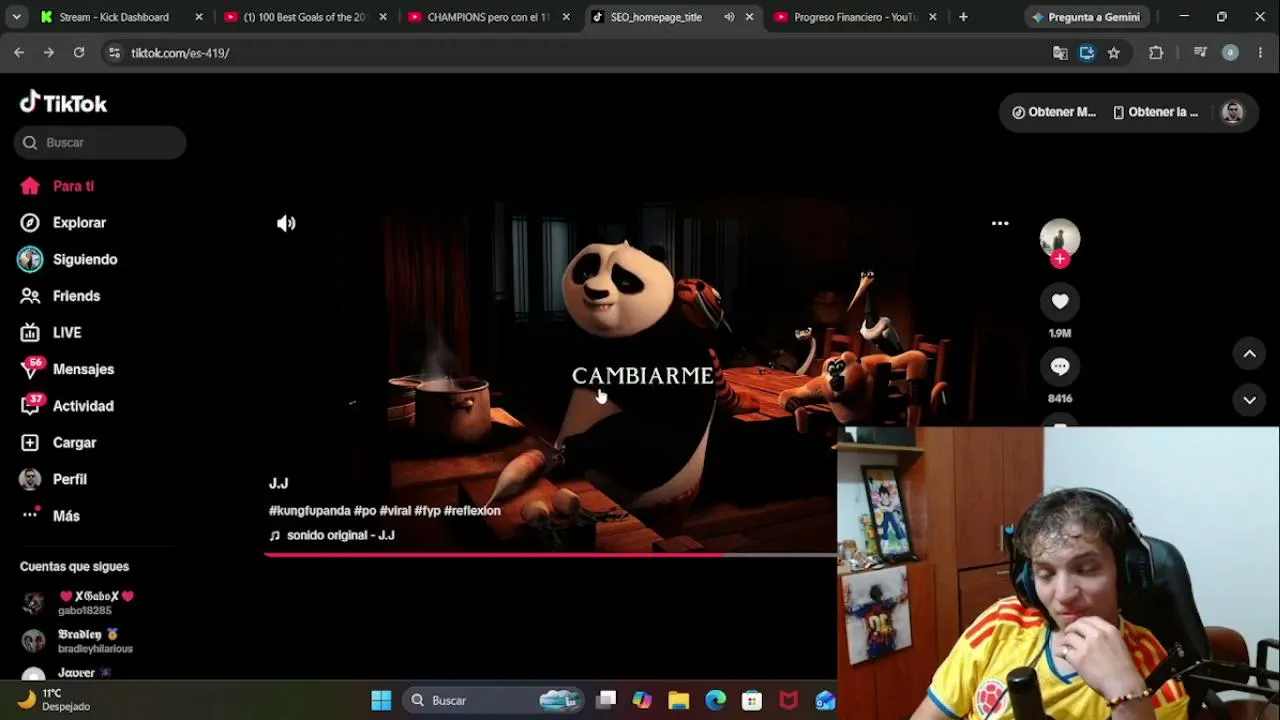Go back in the browser

pos(19,53)
